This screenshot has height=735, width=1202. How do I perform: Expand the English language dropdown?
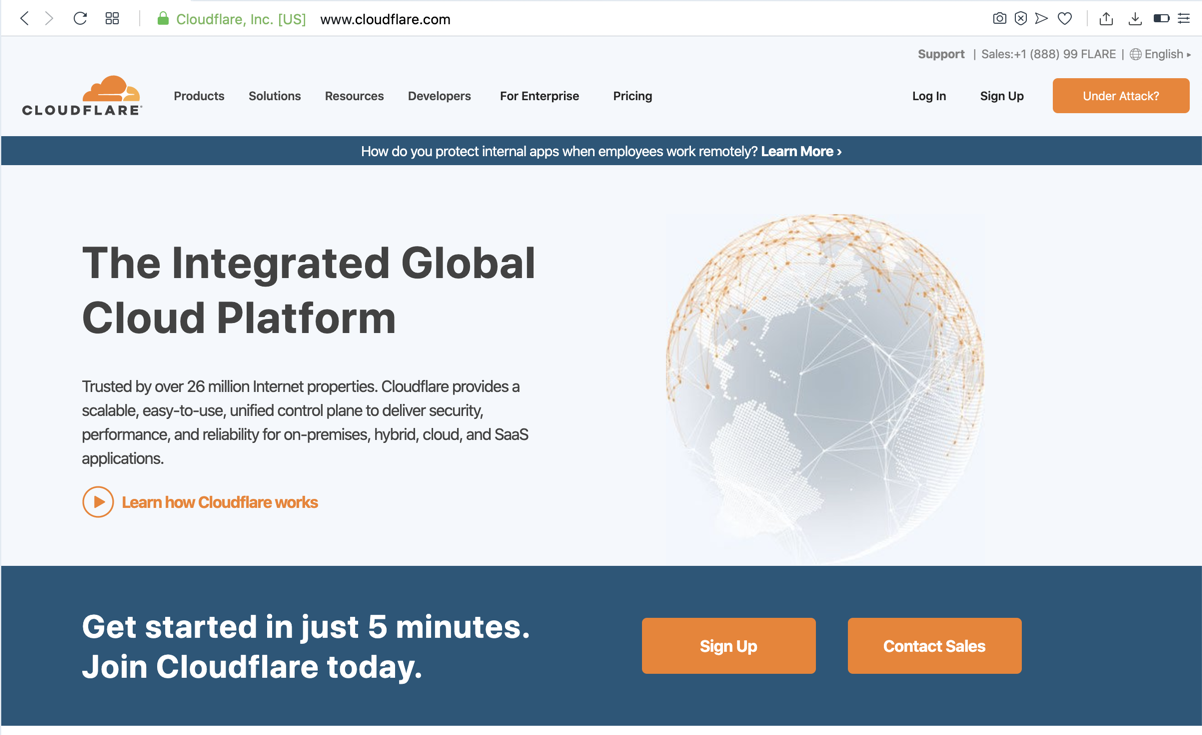click(1167, 54)
